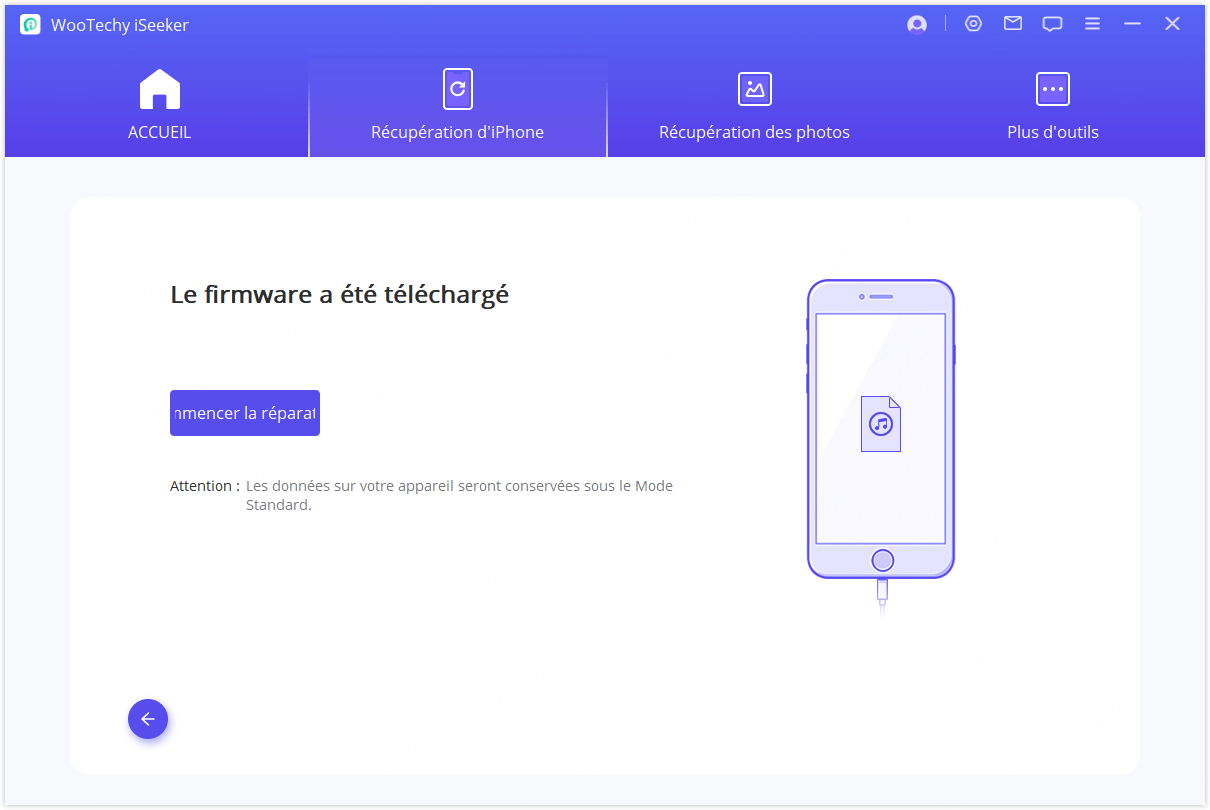Screen dimensions: 1210x810
Task: Go back using the round arrow button
Action: coord(148,719)
